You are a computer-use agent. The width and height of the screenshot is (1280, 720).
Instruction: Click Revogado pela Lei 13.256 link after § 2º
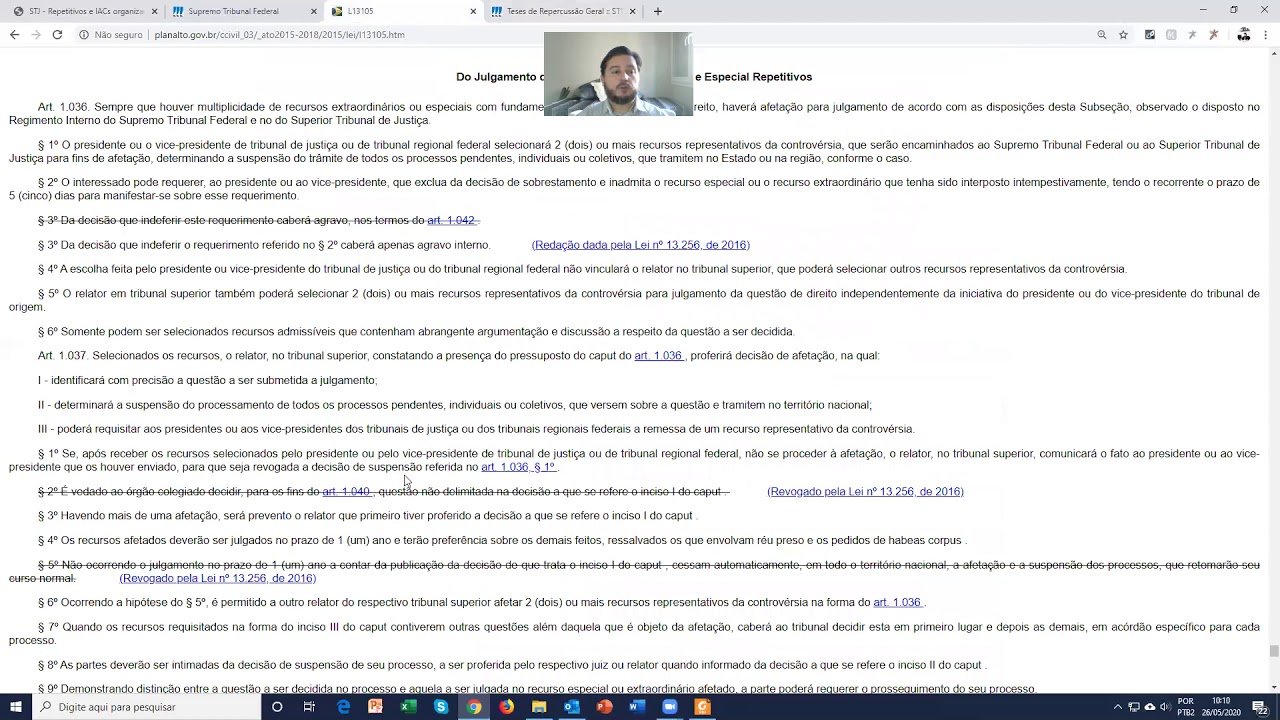pos(865,491)
